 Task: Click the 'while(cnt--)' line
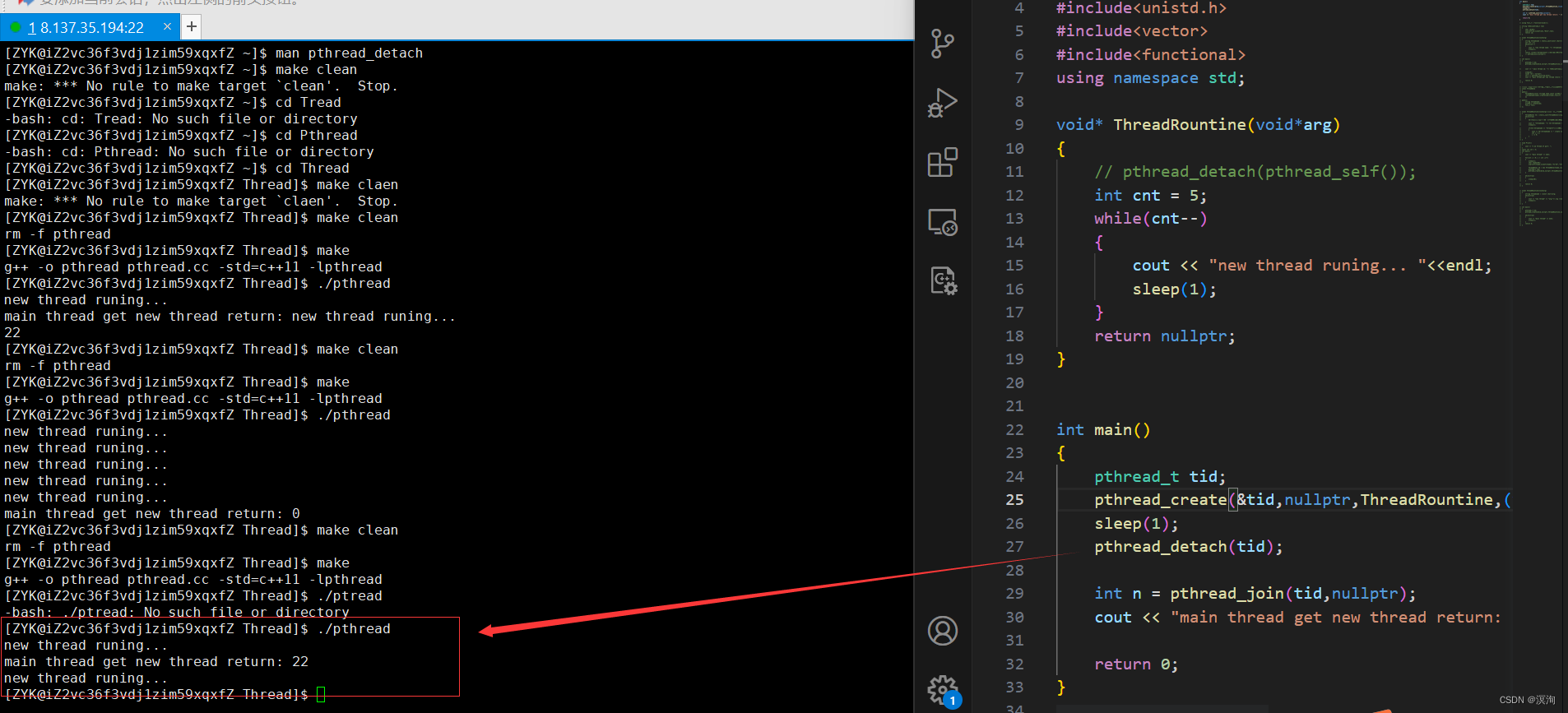1150,219
